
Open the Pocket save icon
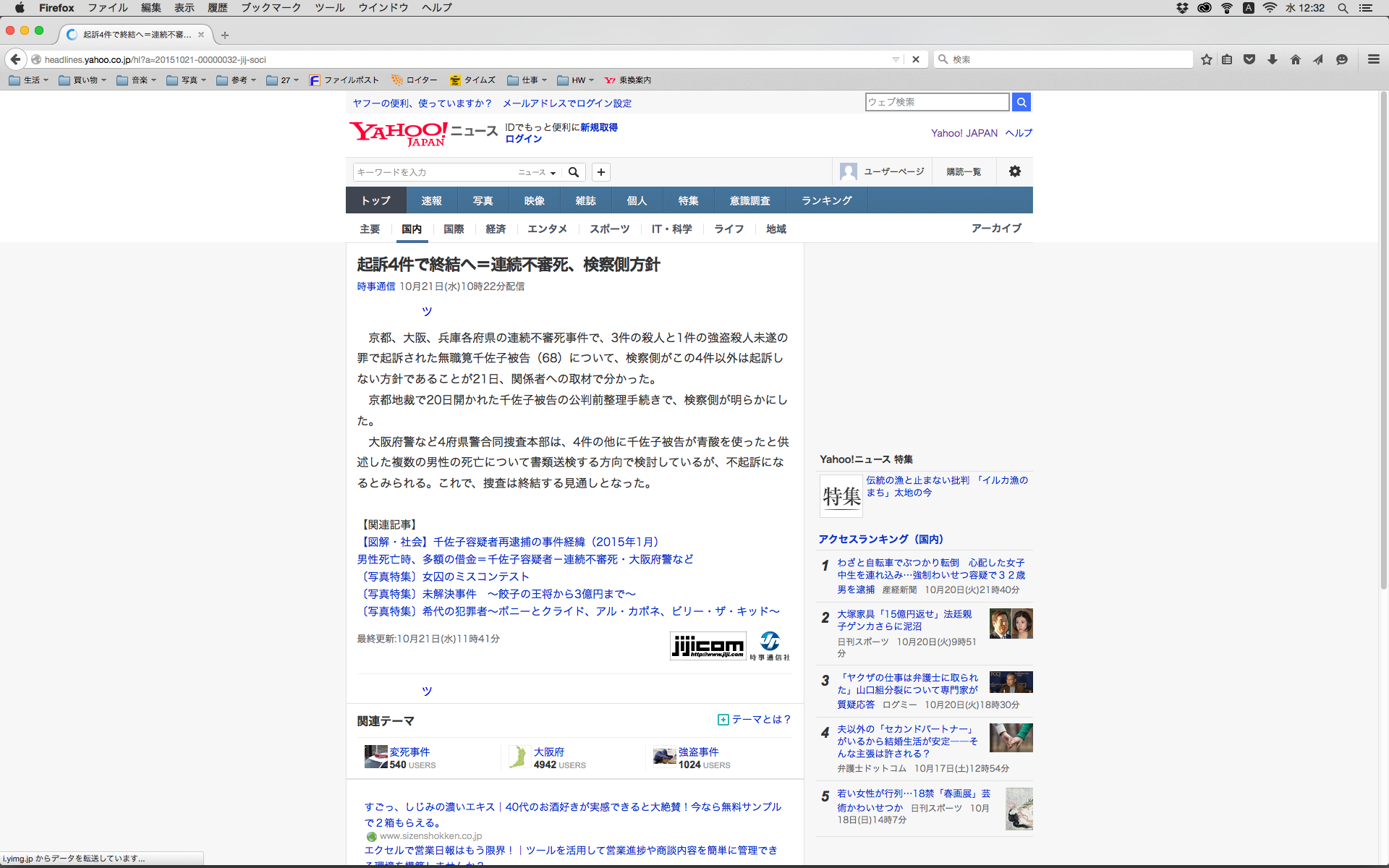pos(1249,59)
